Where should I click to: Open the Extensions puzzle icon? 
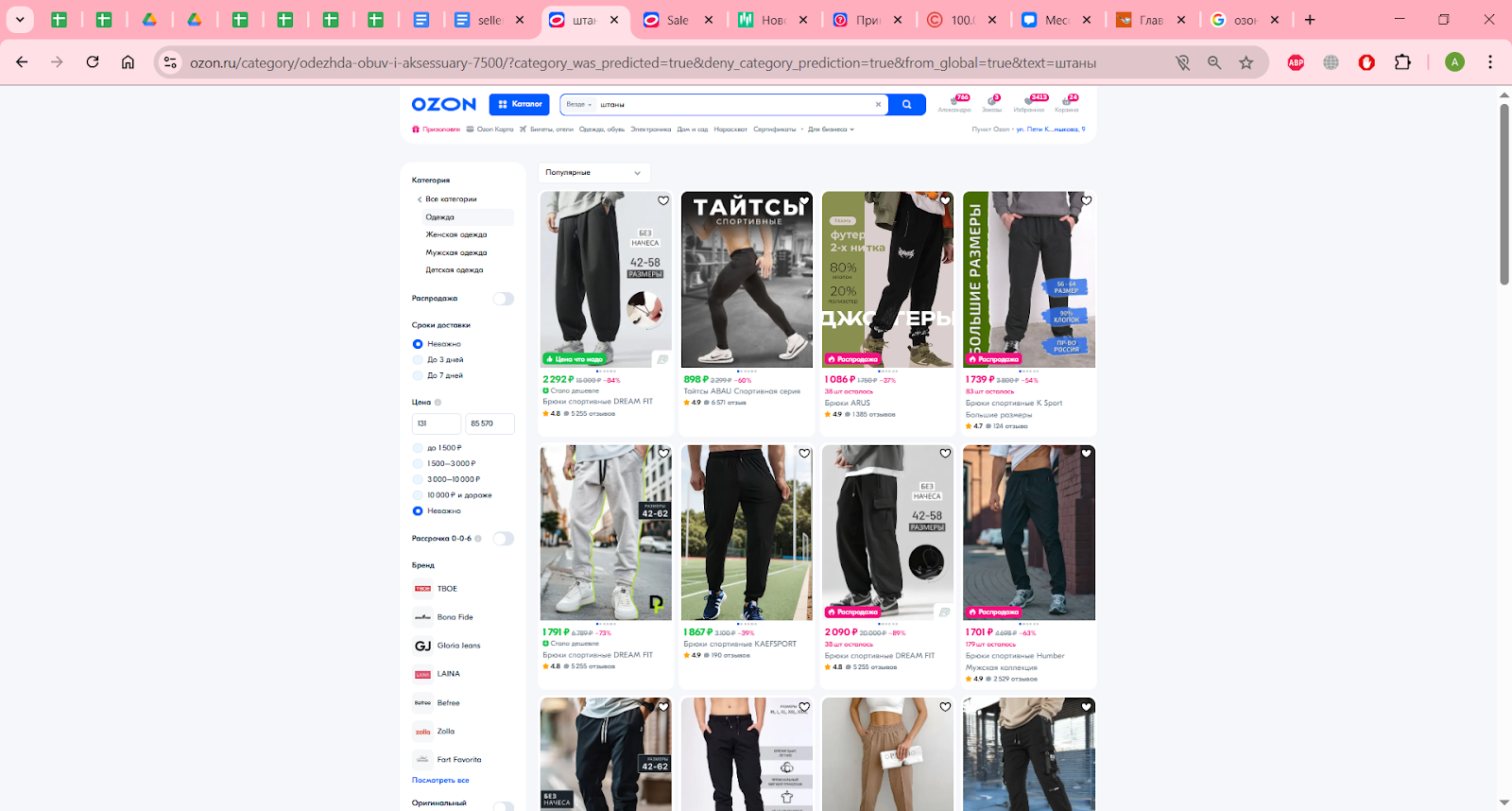[x=1402, y=62]
